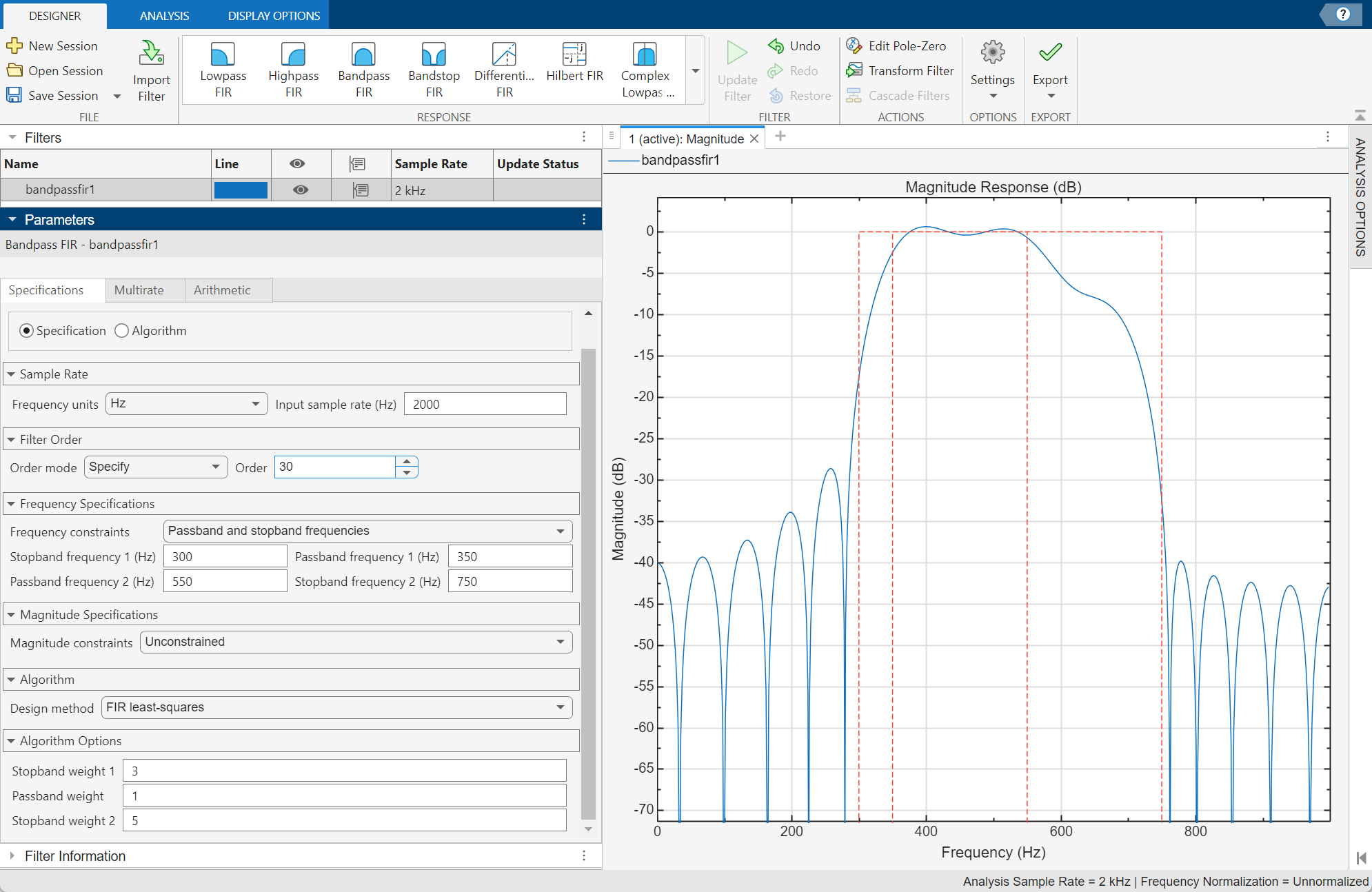Choose the Bandstop FIR response
This screenshot has height=892, width=1372.
coord(434,68)
